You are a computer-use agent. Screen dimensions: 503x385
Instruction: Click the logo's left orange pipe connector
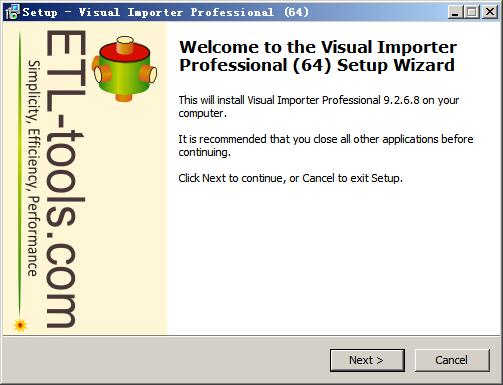(x=101, y=74)
